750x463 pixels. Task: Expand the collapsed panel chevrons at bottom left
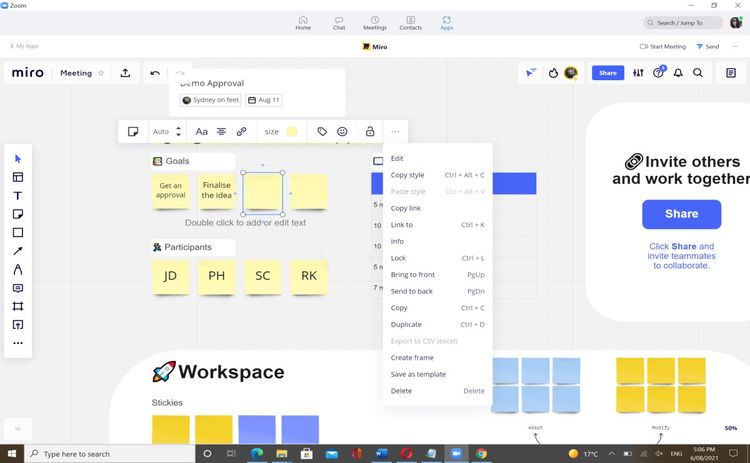(18, 429)
